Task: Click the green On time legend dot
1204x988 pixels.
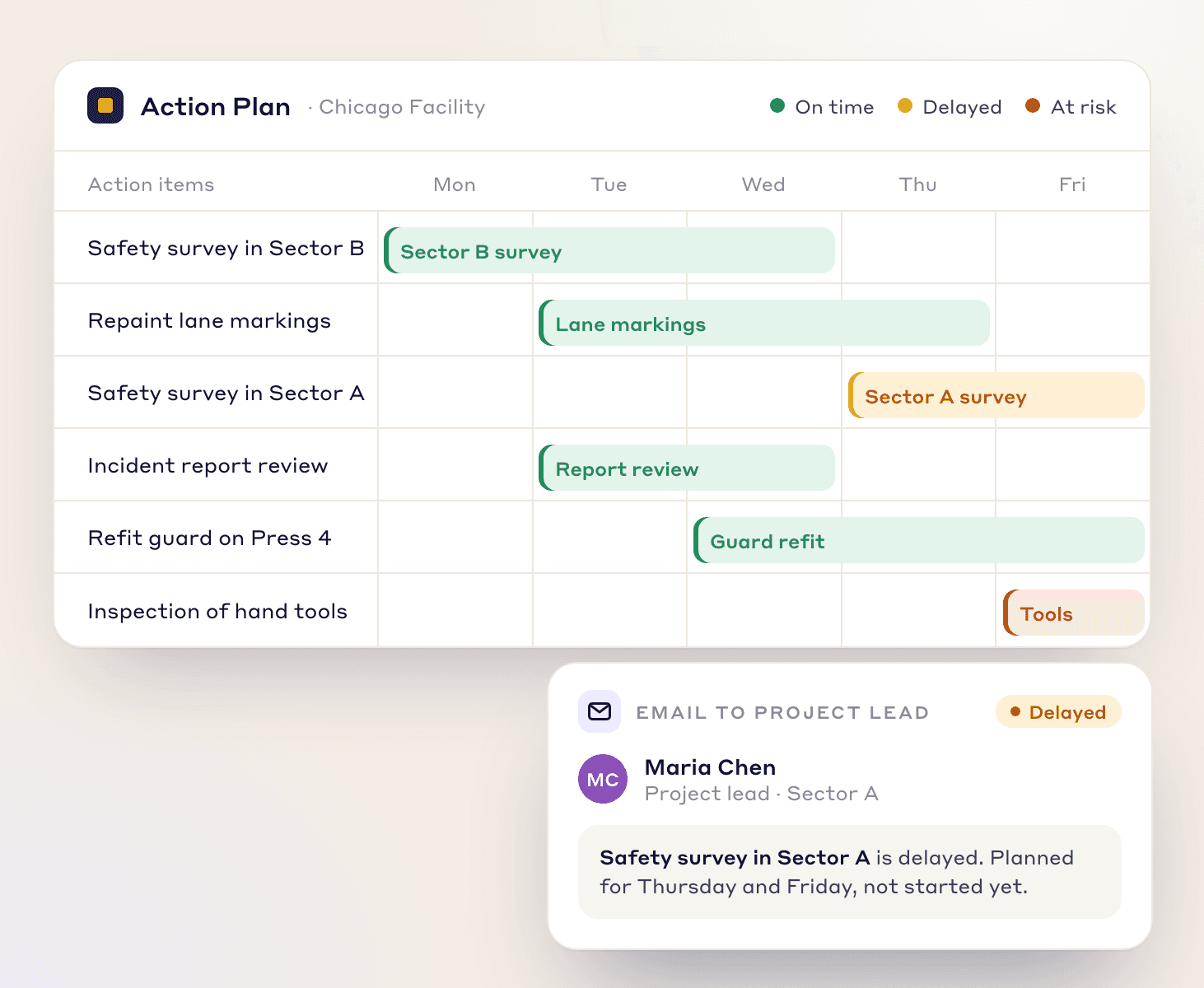Action: point(777,105)
